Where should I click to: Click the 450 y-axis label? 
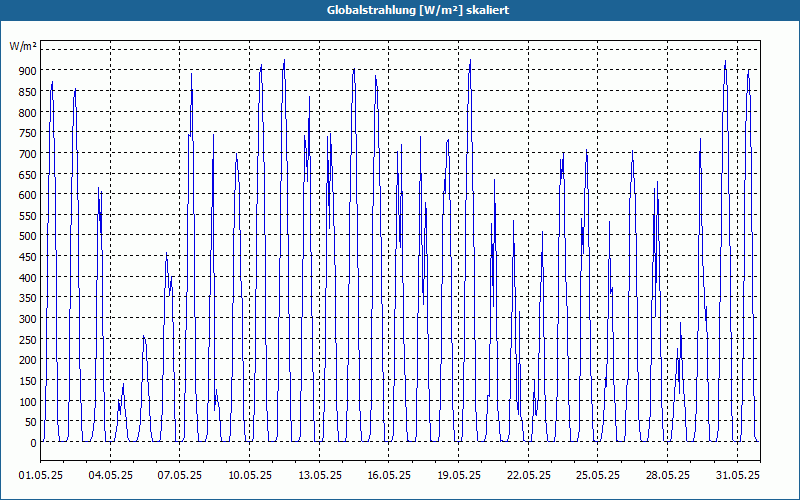click(x=28, y=258)
